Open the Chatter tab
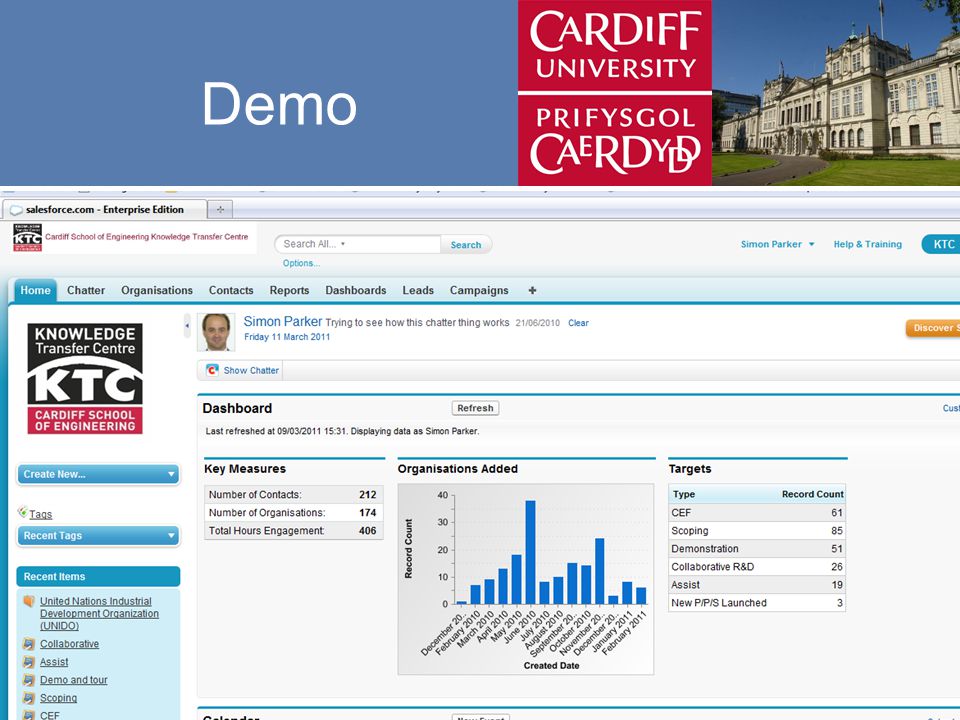 [86, 290]
